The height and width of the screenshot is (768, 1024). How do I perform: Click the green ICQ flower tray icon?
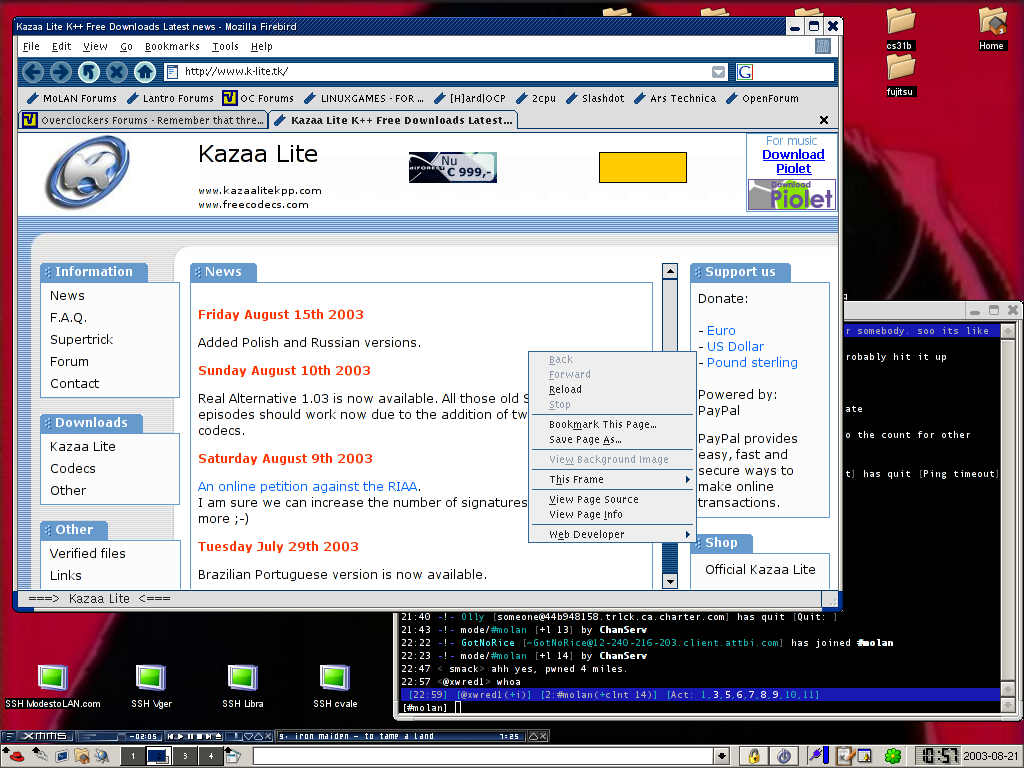click(893, 756)
